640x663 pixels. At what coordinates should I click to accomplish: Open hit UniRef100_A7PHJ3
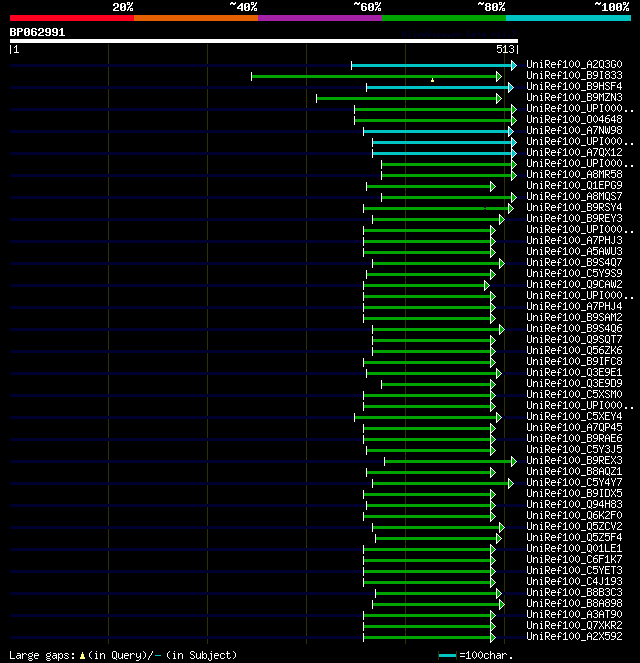click(574, 240)
